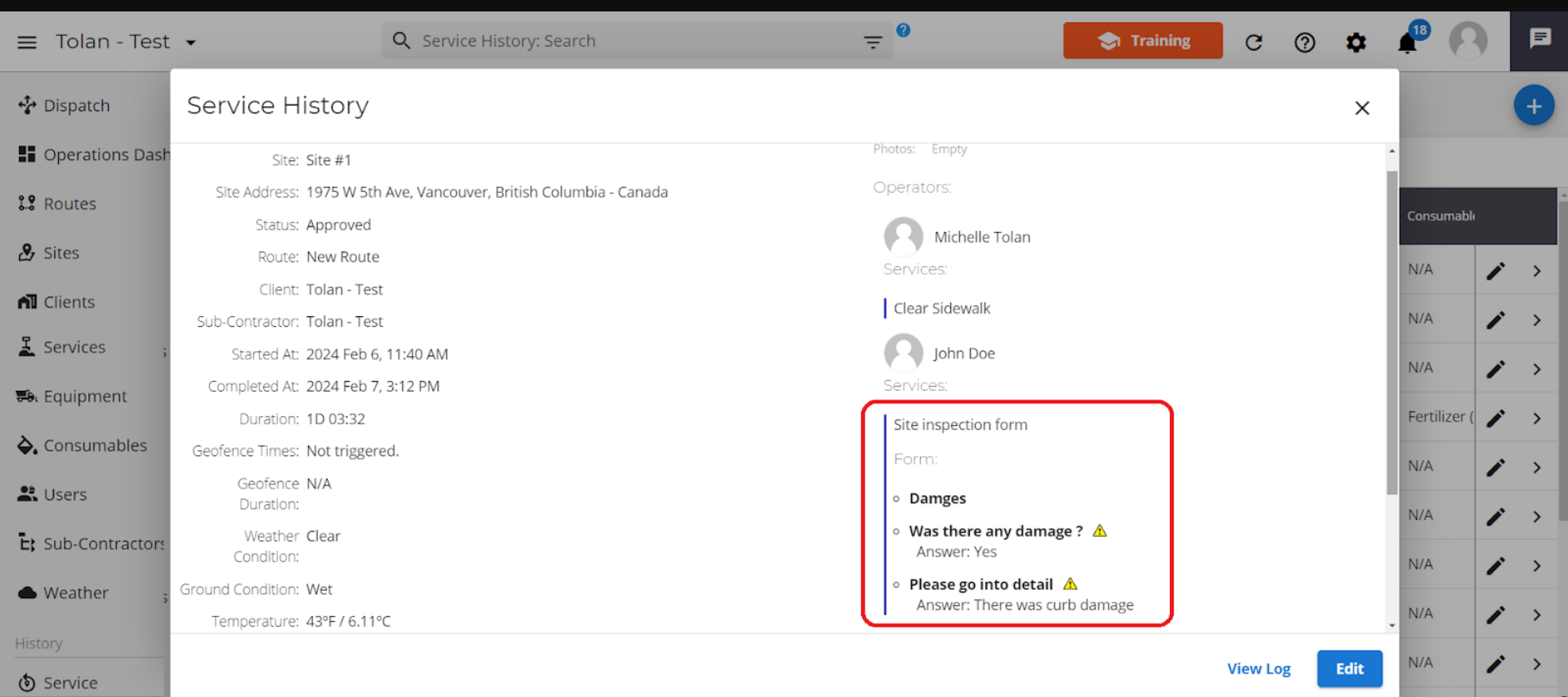1568x697 pixels.
Task: Click the Training button
Action: coord(1142,41)
